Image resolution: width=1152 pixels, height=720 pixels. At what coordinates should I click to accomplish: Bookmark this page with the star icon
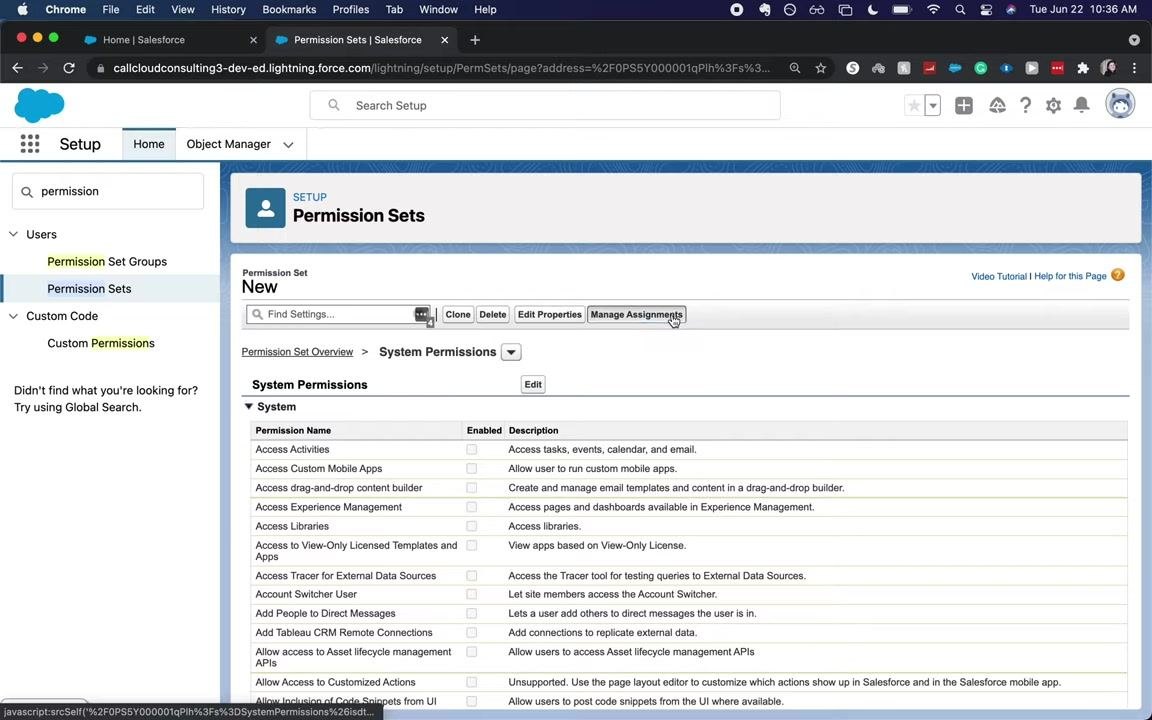pyautogui.click(x=821, y=68)
